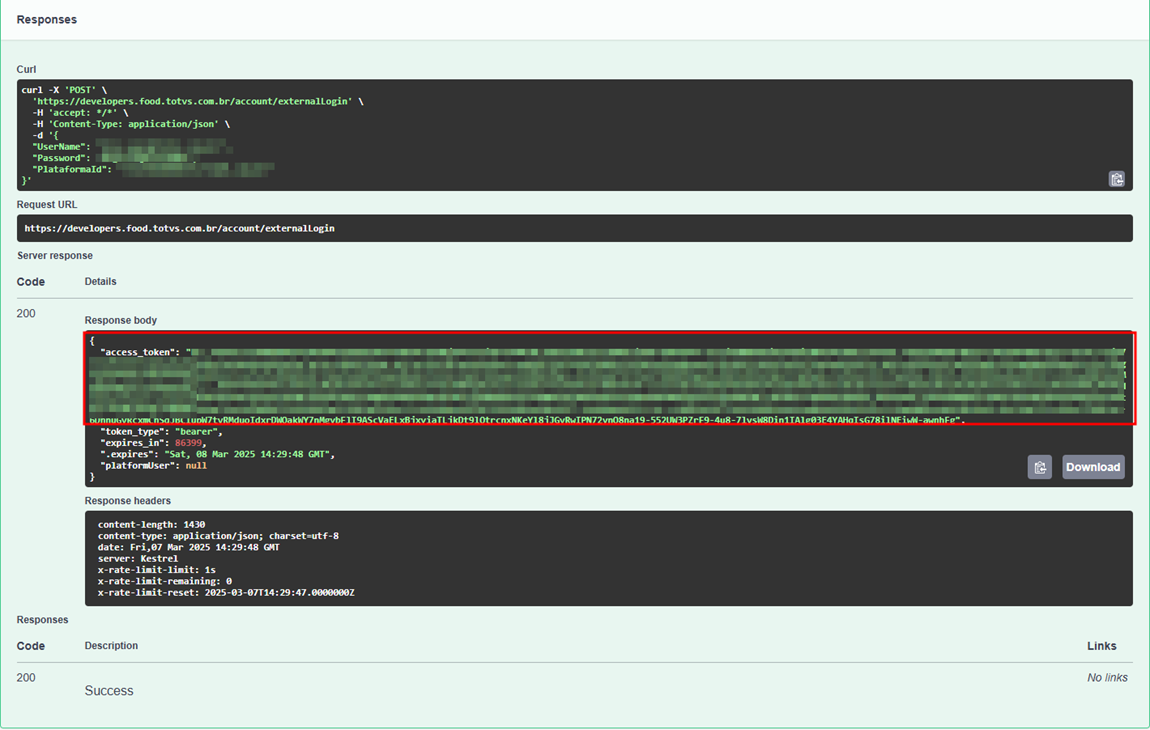
Task: Click the content-length: 1430 header
Action: pyautogui.click(x=151, y=525)
